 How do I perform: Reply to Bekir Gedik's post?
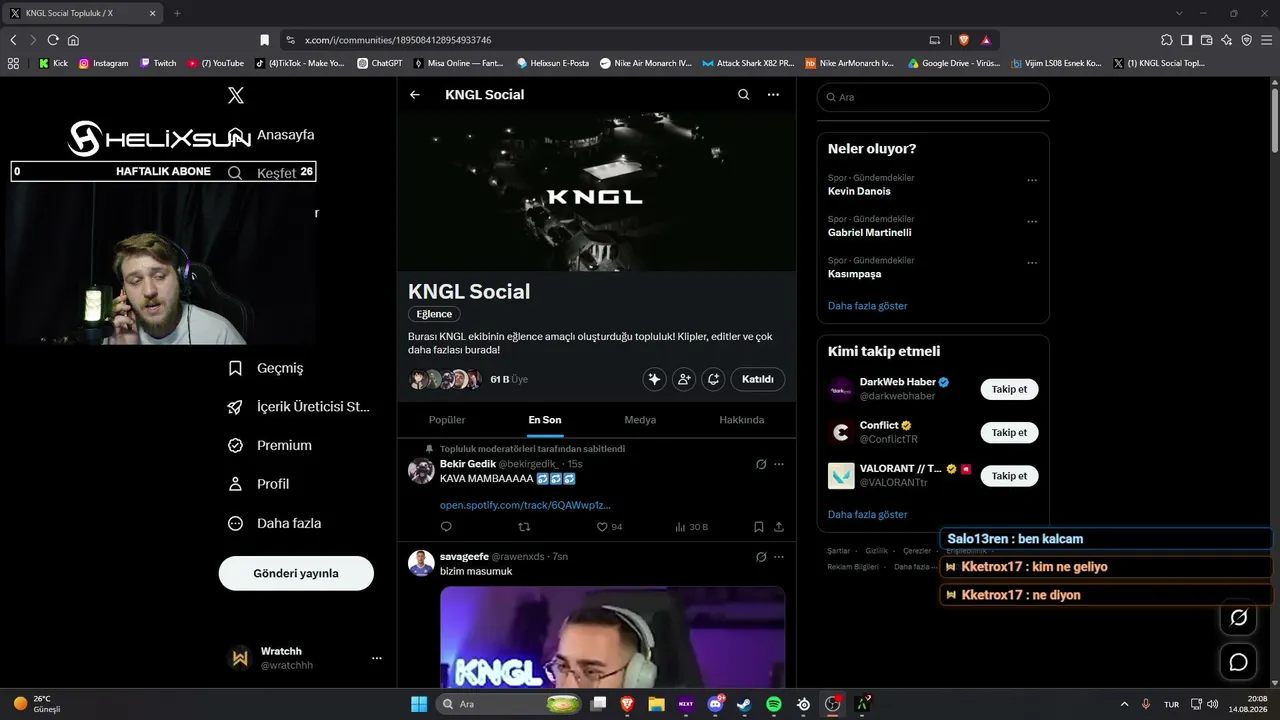[446, 527]
